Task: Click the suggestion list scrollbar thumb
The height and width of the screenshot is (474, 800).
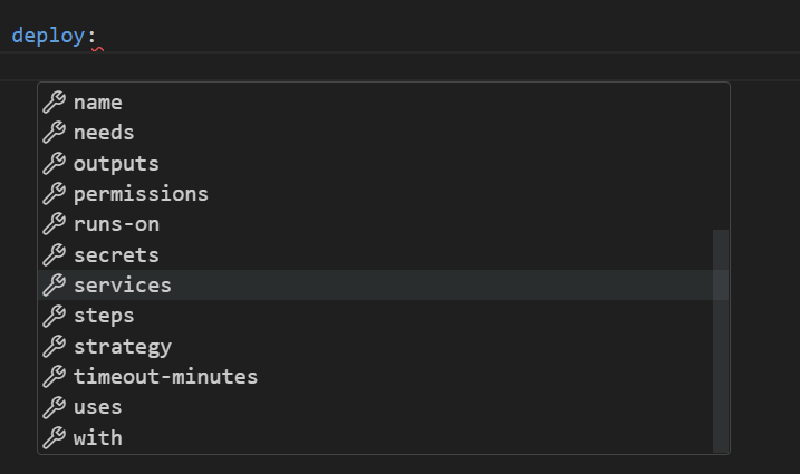Action: pos(721,340)
